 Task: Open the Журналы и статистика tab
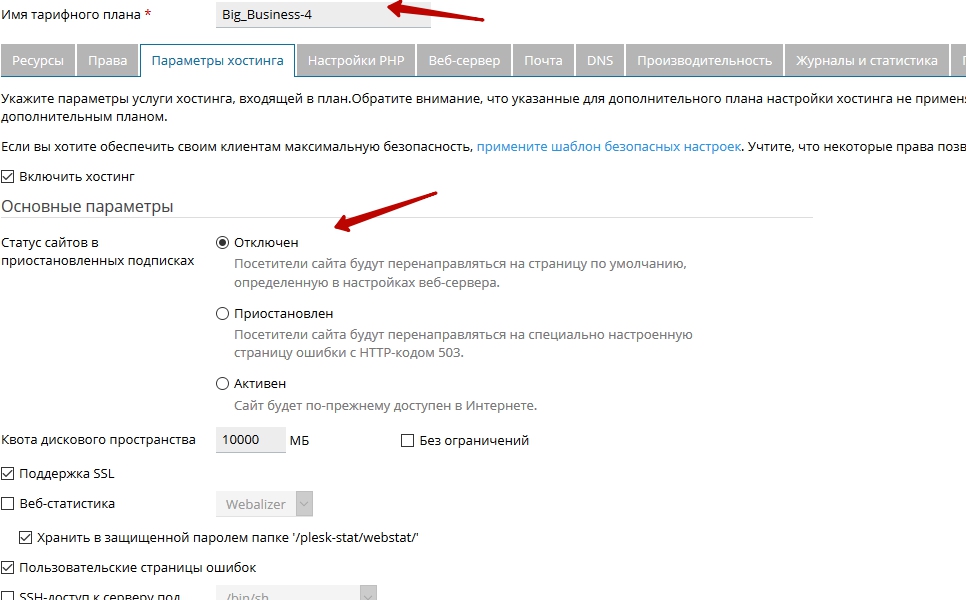[x=866, y=61]
